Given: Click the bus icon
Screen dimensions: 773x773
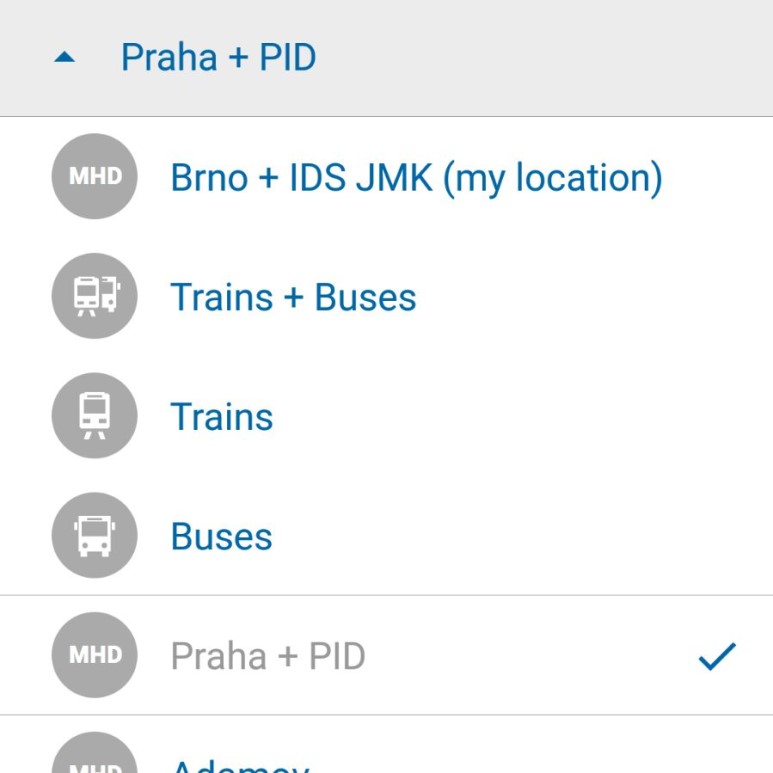Looking at the screenshot, I should click(x=94, y=535).
